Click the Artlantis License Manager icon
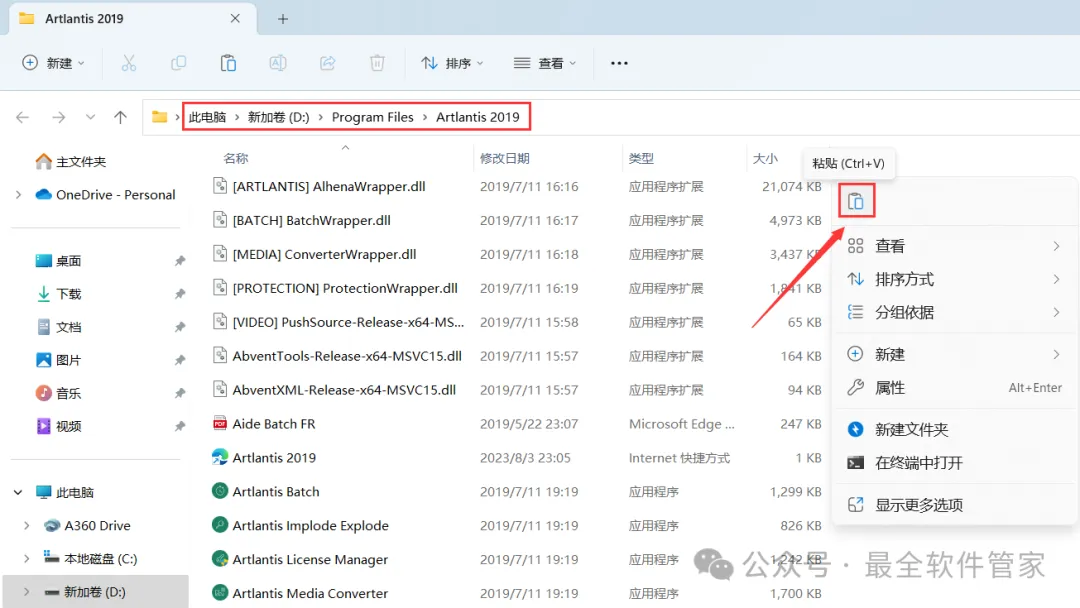The width and height of the screenshot is (1080, 608). coord(220,558)
